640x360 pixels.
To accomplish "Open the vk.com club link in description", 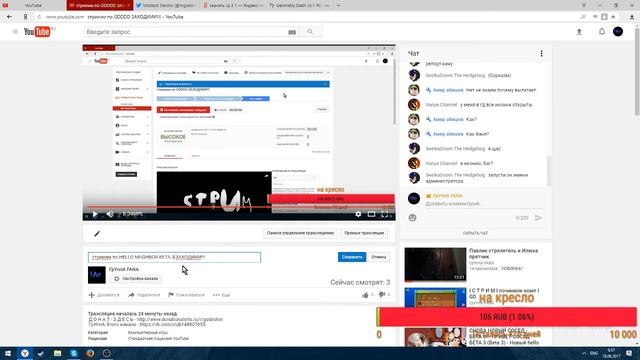I will click(x=172, y=324).
